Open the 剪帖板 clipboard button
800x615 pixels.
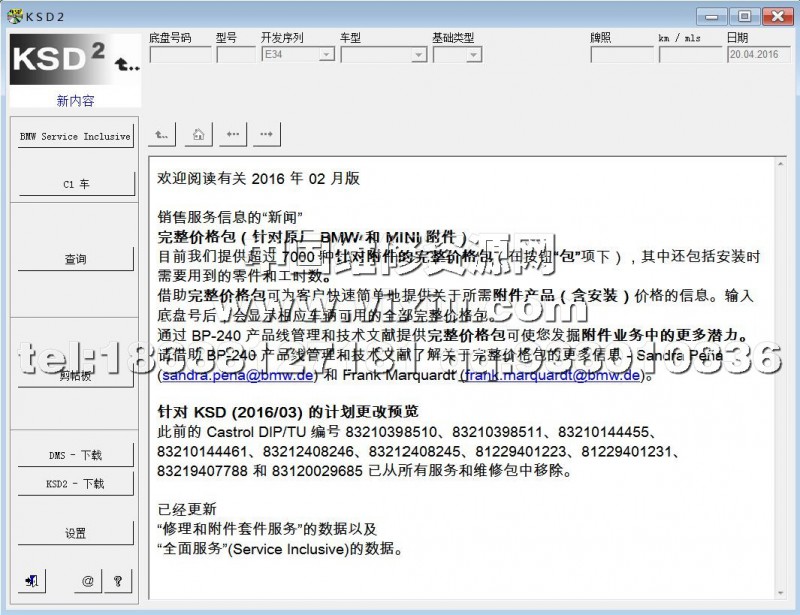click(76, 376)
